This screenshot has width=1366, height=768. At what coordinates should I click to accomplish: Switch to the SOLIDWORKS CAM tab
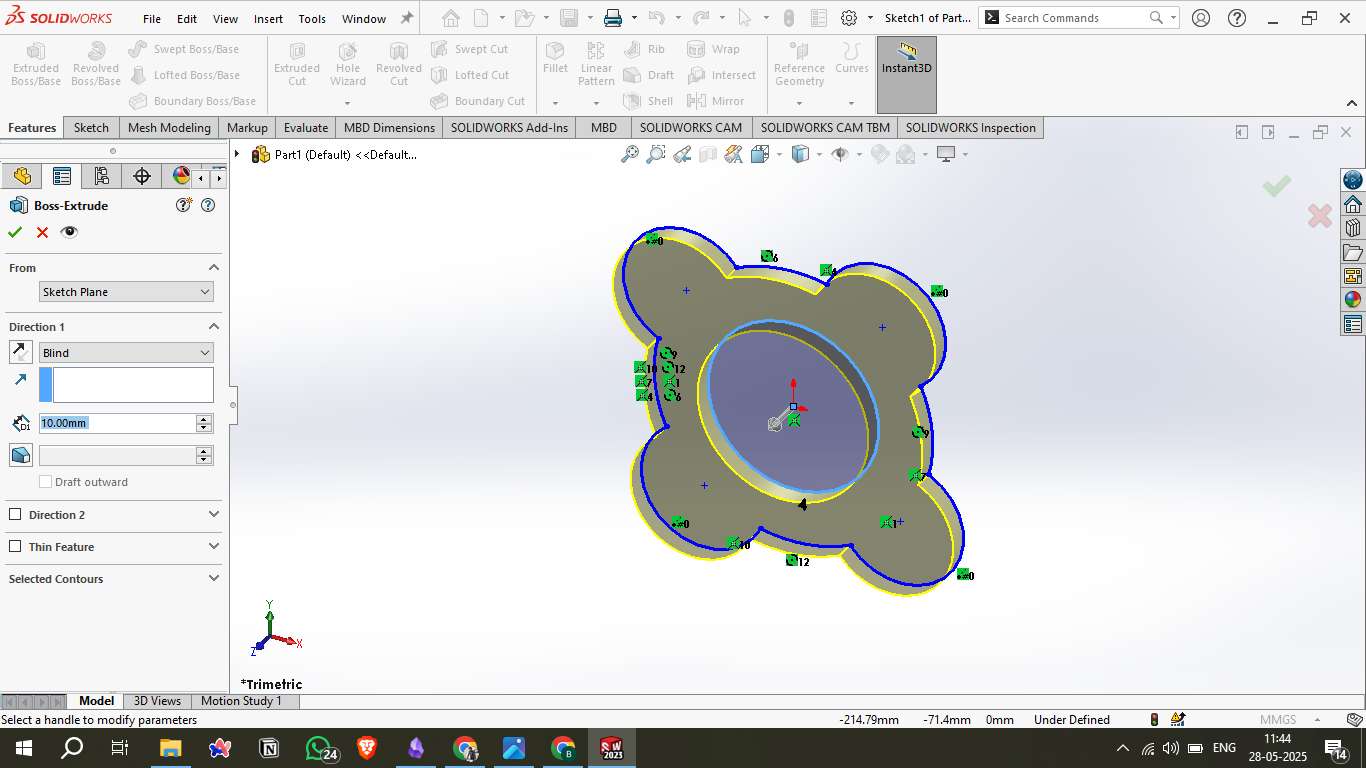(x=691, y=127)
